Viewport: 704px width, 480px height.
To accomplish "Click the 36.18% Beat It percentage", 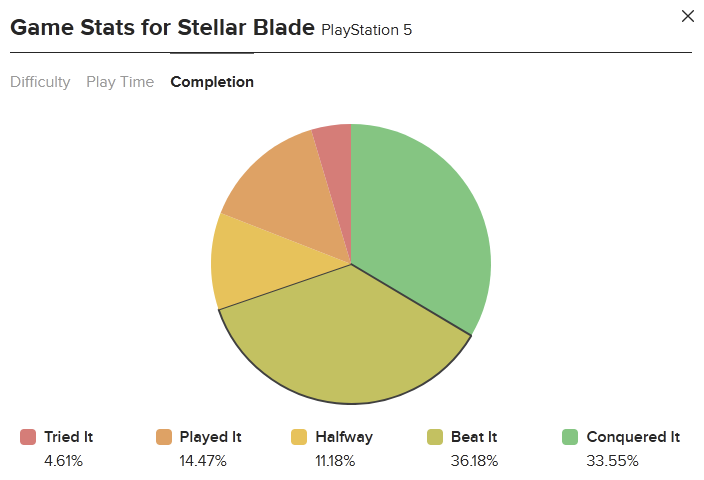I will click(x=474, y=461).
